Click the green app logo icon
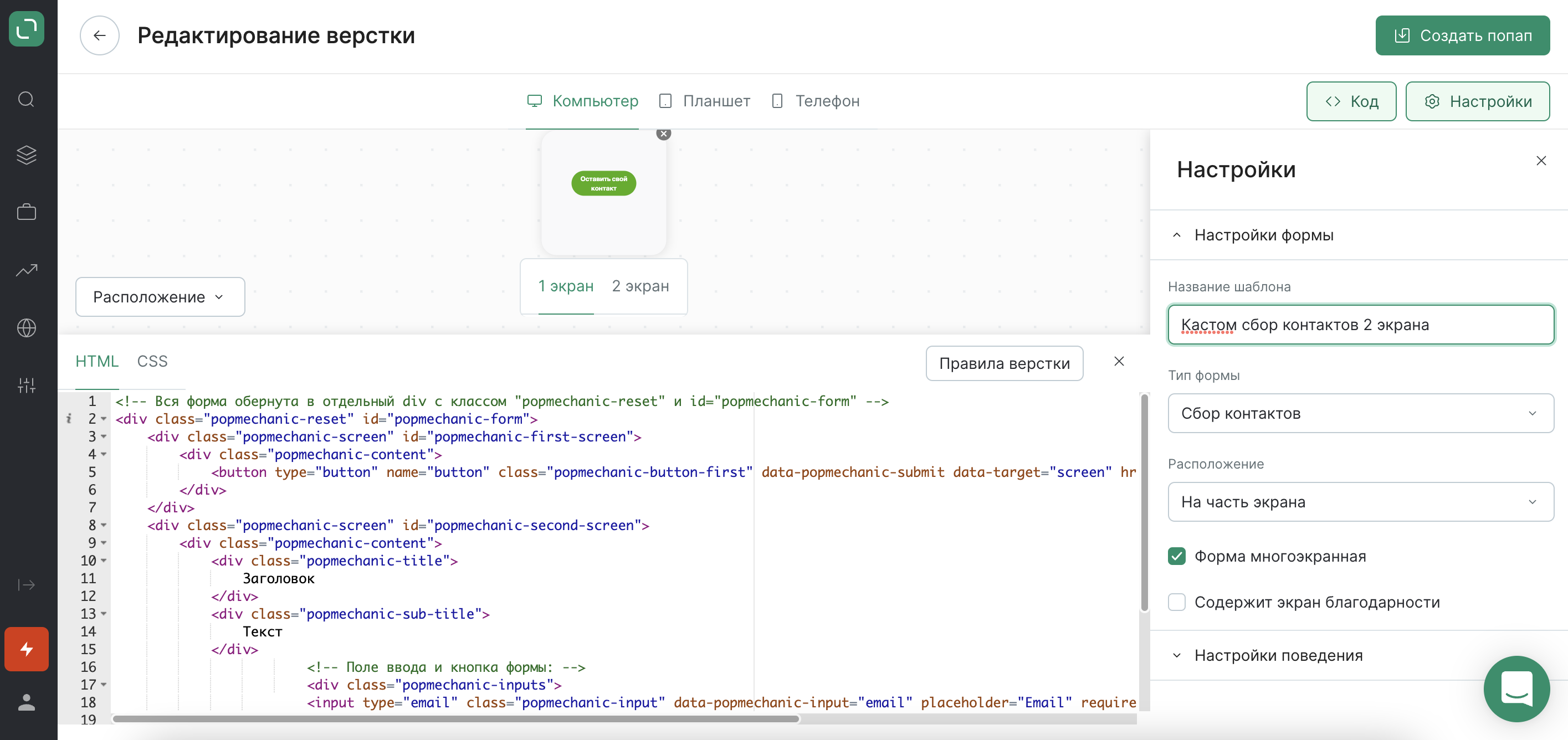This screenshot has height=740, width=1568. click(26, 29)
